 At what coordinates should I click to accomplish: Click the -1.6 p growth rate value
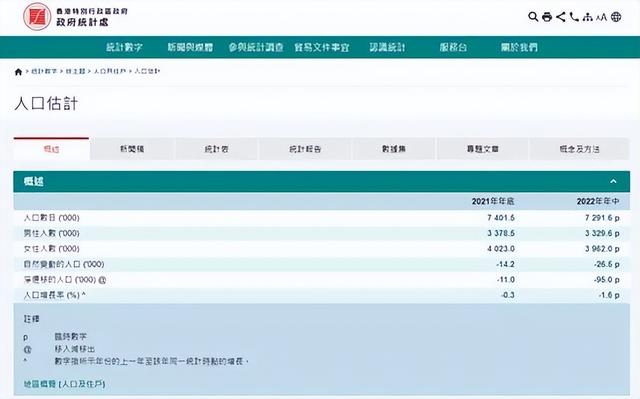pyautogui.click(x=609, y=295)
